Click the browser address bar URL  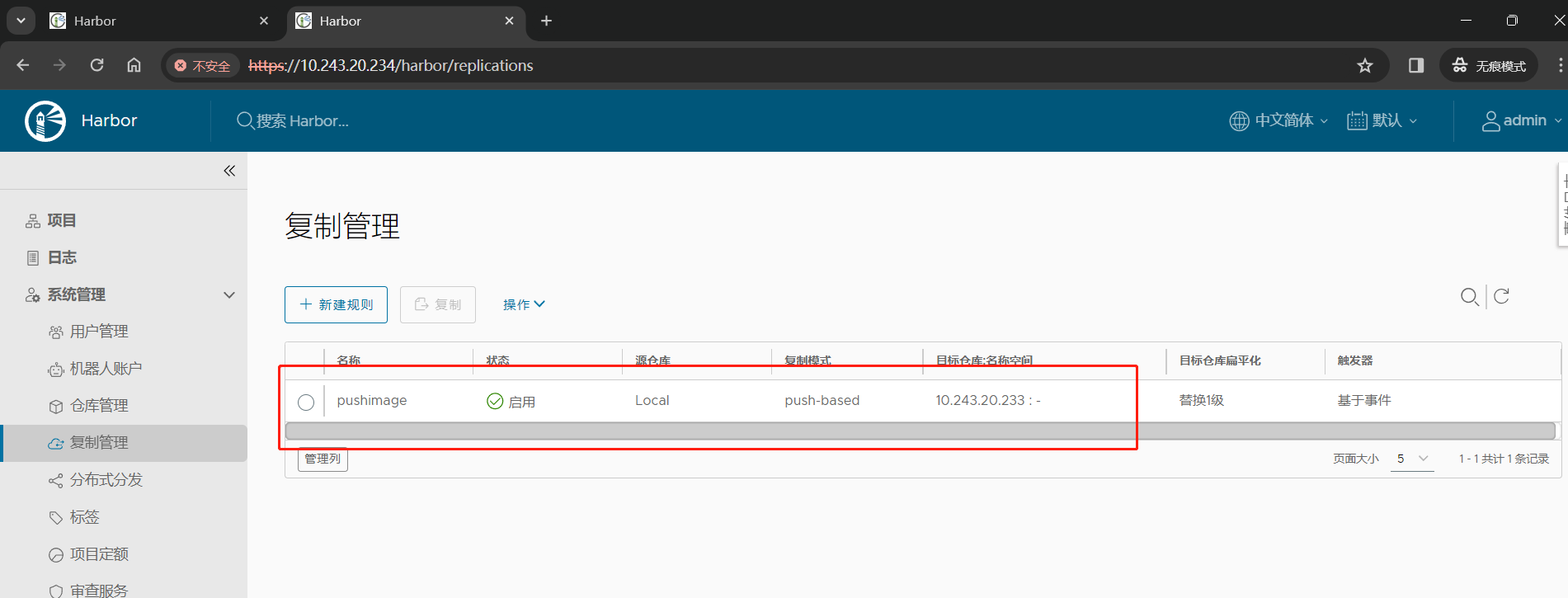tap(391, 65)
